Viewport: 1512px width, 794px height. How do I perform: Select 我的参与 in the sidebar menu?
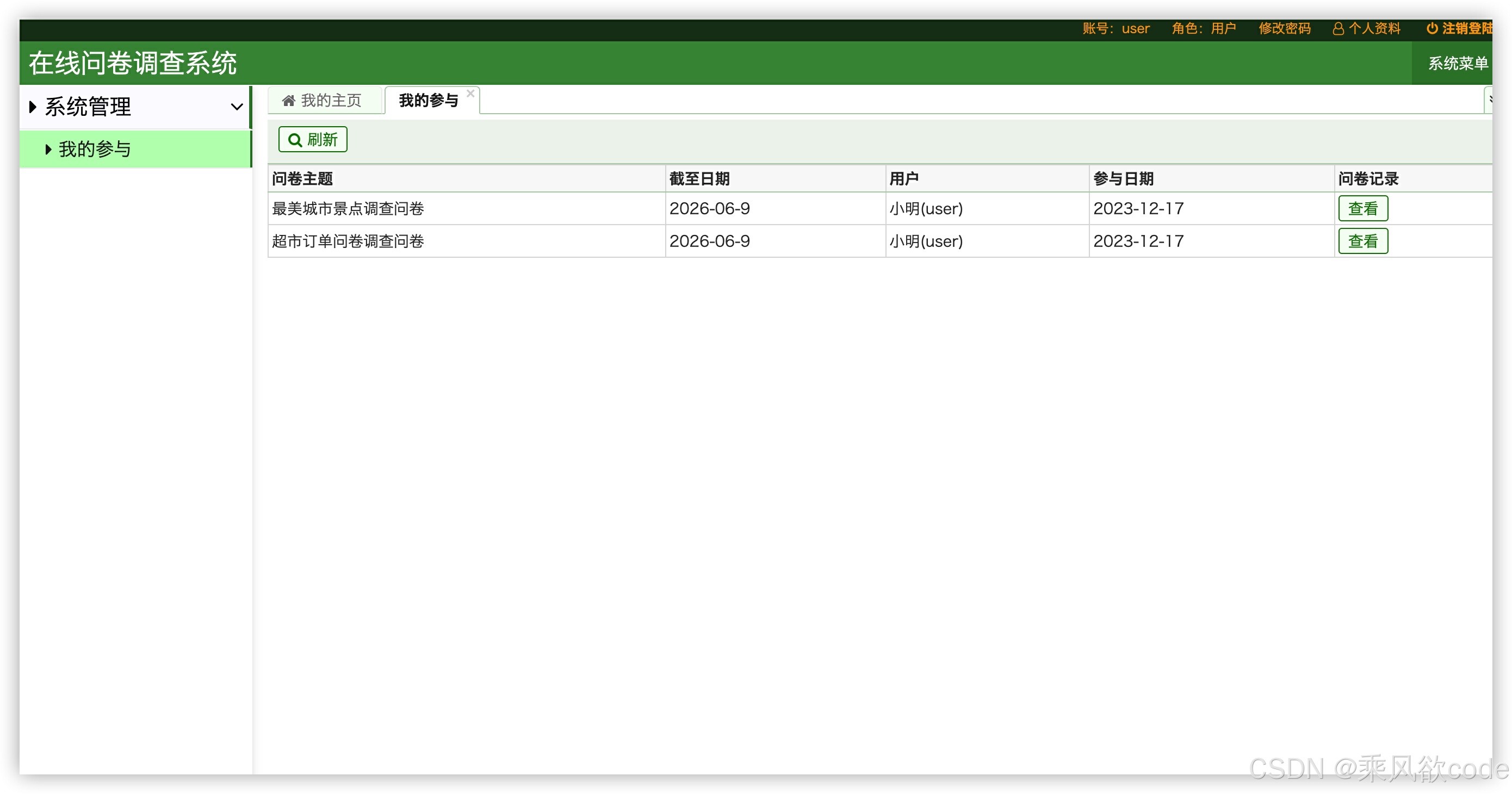(x=95, y=149)
